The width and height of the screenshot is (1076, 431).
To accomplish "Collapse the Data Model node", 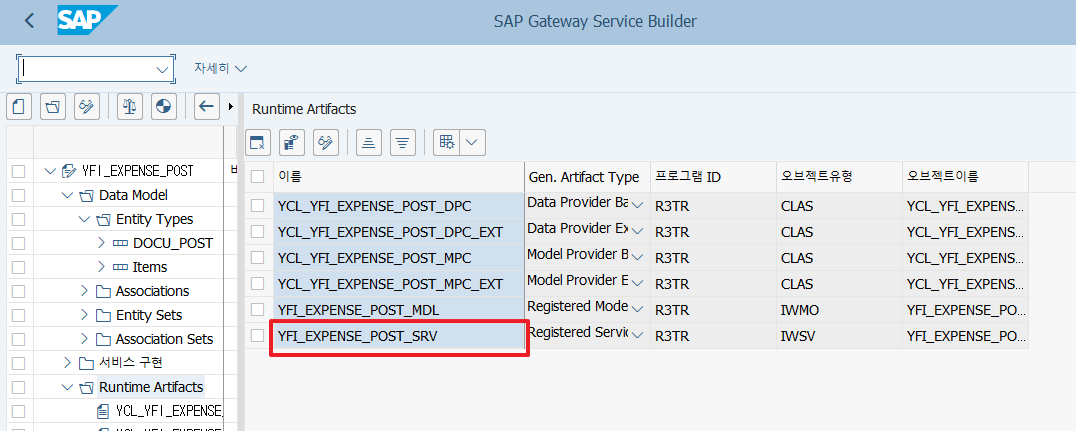I will 67,196.
